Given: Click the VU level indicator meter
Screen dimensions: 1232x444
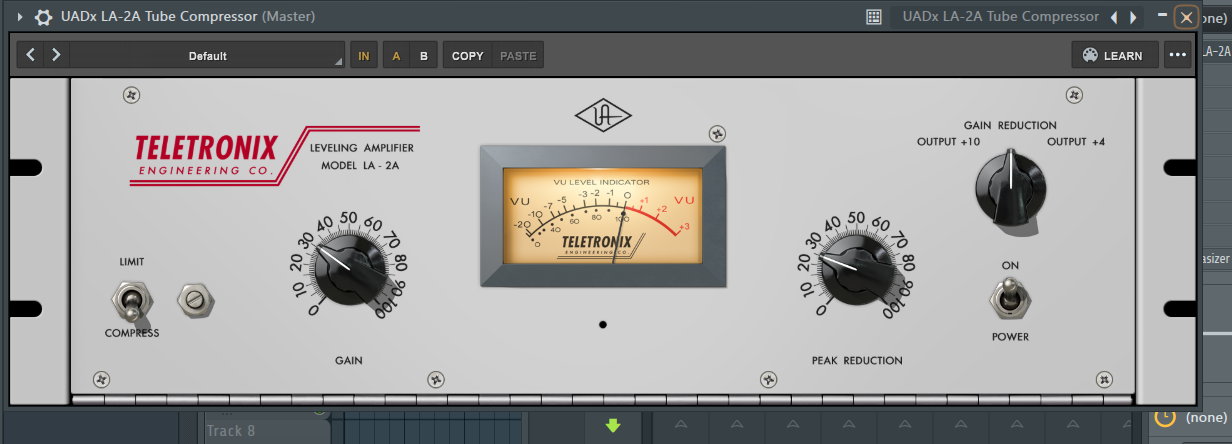Looking at the screenshot, I should 602,217.
